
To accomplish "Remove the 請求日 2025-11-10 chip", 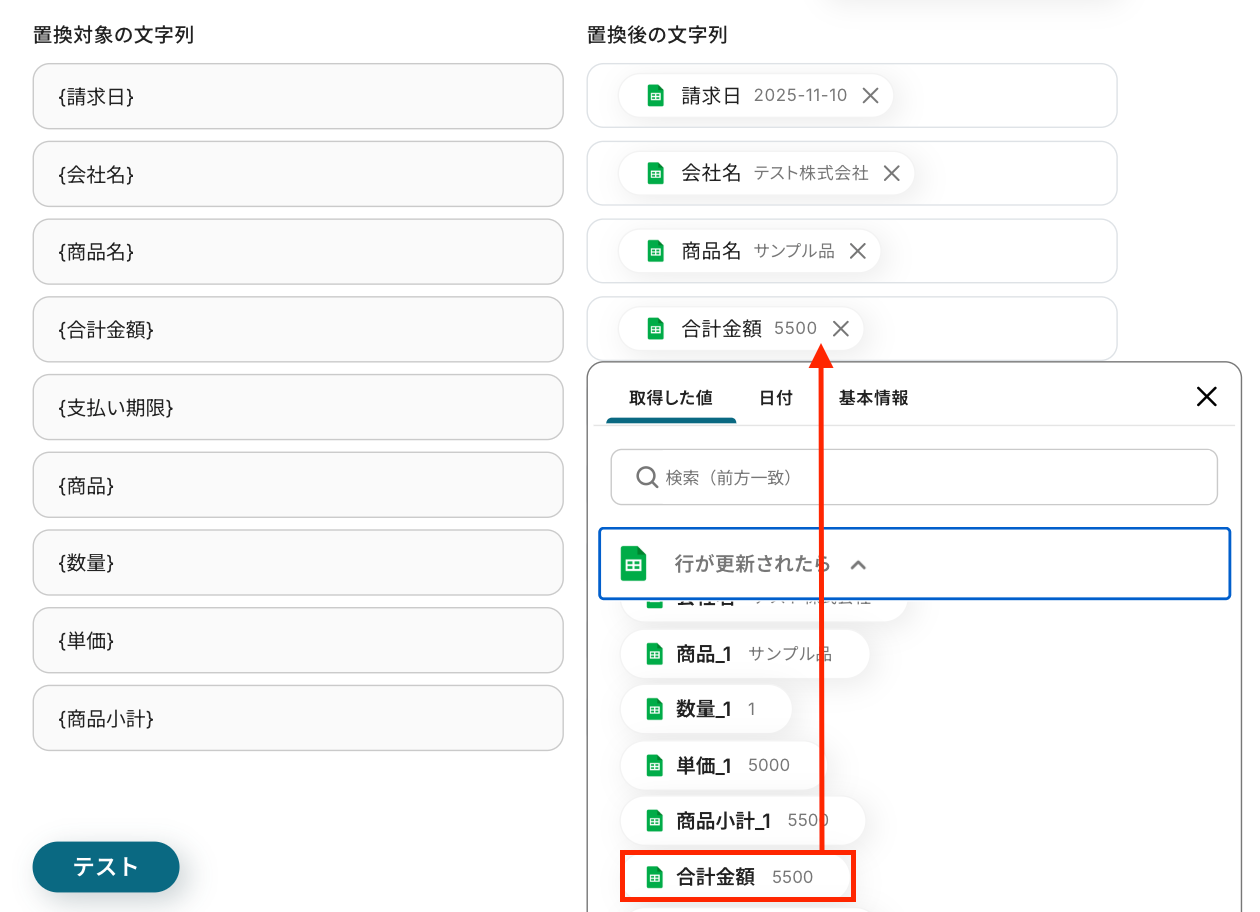I will pos(870,96).
